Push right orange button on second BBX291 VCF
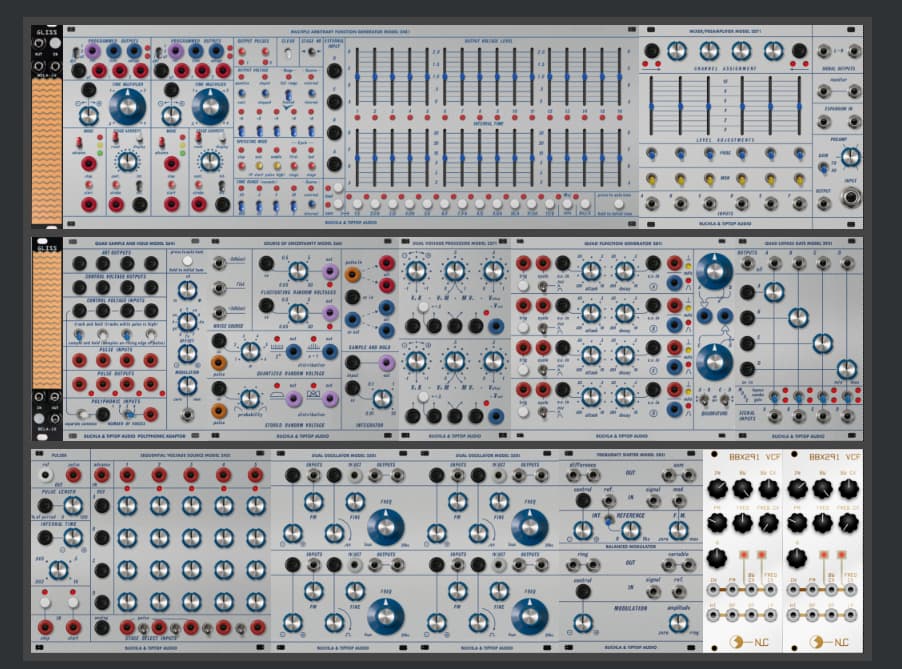The width and height of the screenshot is (902, 669). [x=842, y=555]
